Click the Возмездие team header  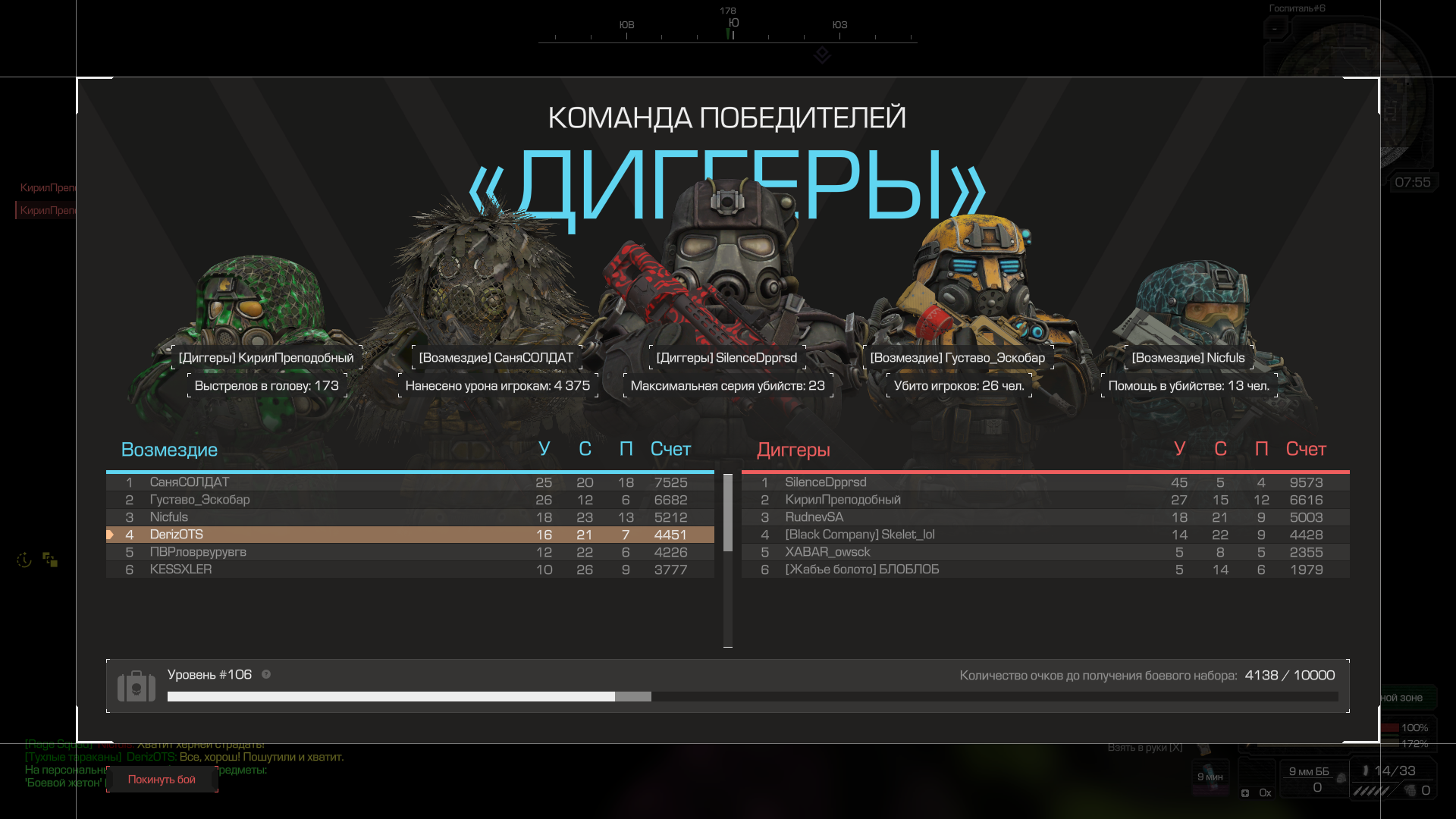coord(170,450)
